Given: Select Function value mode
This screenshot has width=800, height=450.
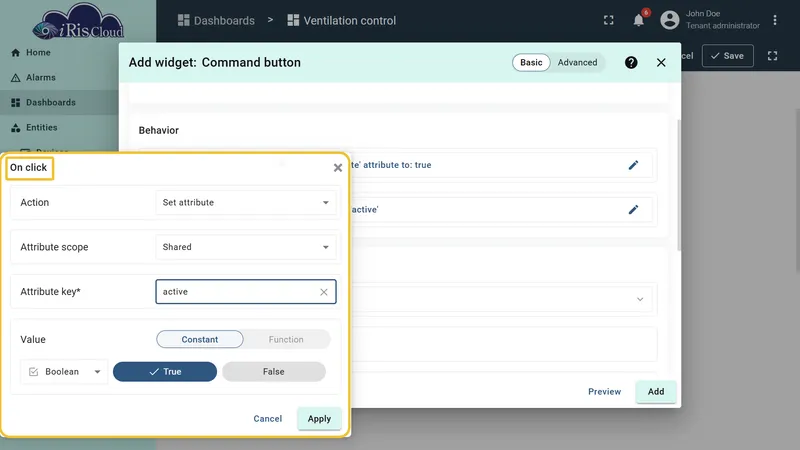Looking at the screenshot, I should [286, 339].
